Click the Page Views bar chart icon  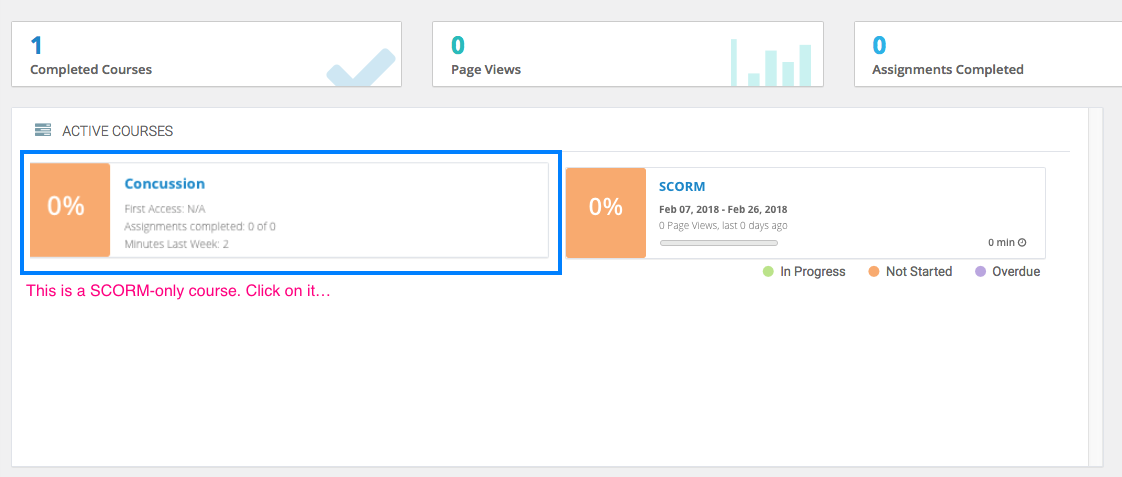(x=770, y=62)
